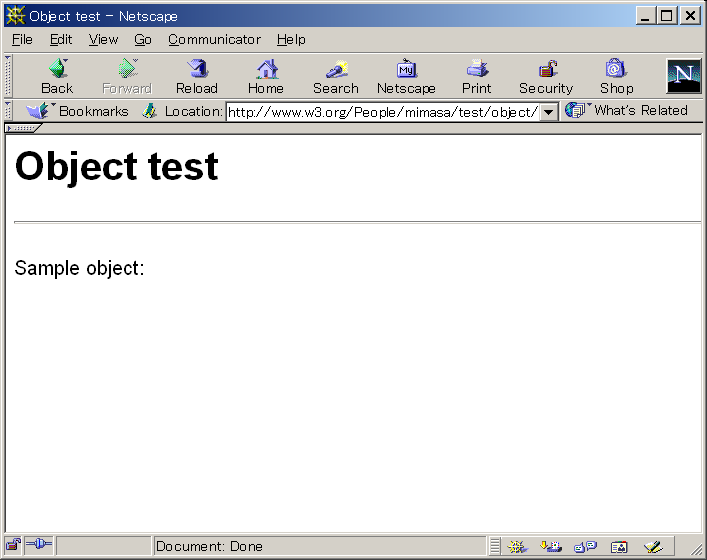Go to the Home page
The width and height of the screenshot is (707, 560).
click(x=266, y=76)
